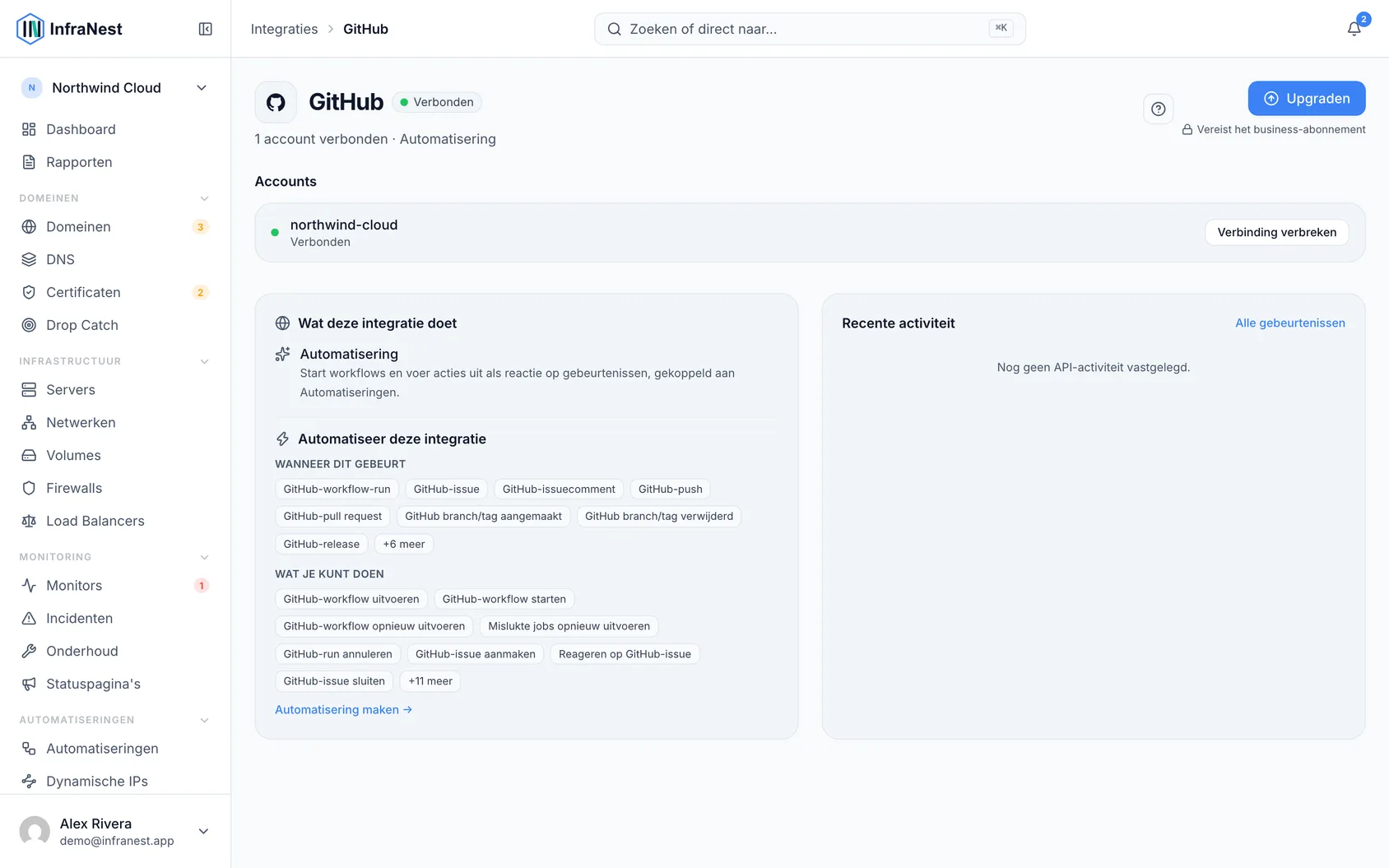This screenshot has height=868, width=1389.
Task: Select the GitHub-issuecomment trigger chip
Action: 559,489
